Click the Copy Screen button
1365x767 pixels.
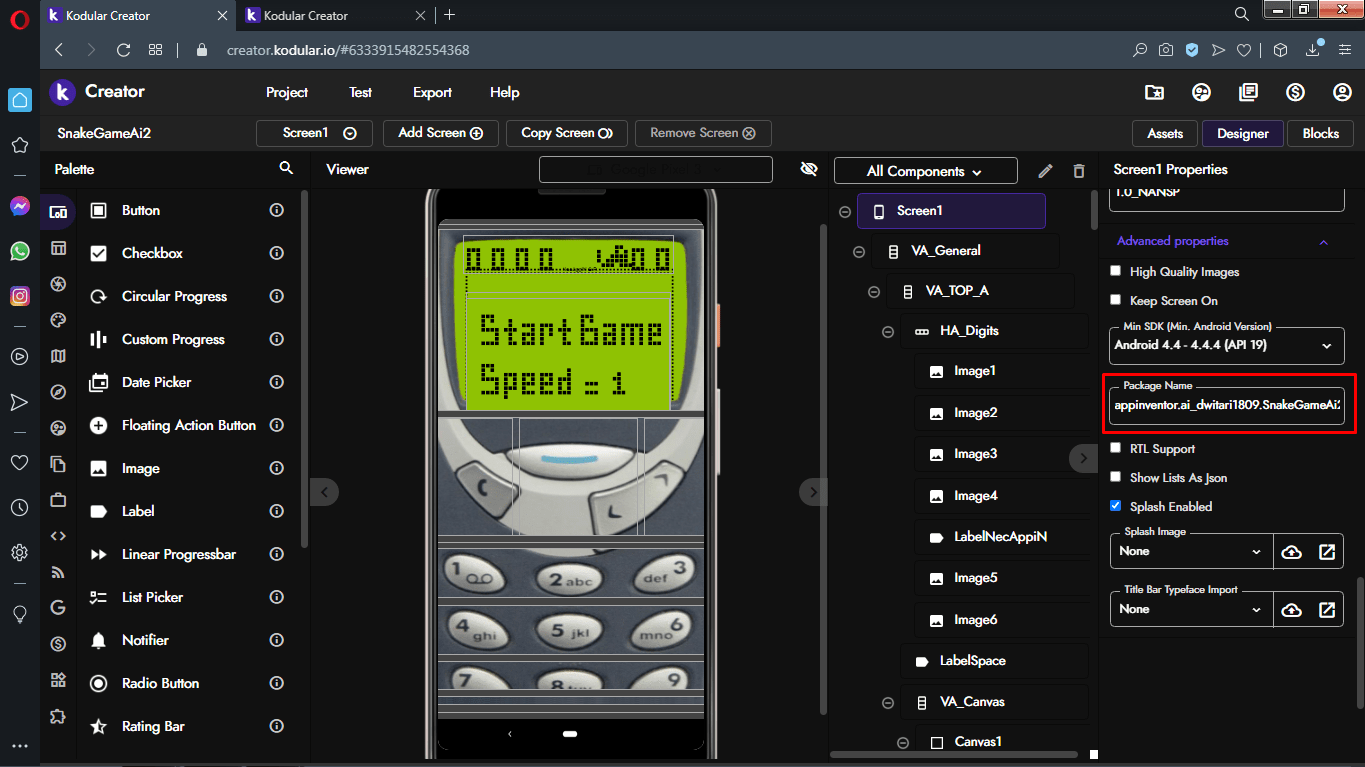(567, 133)
